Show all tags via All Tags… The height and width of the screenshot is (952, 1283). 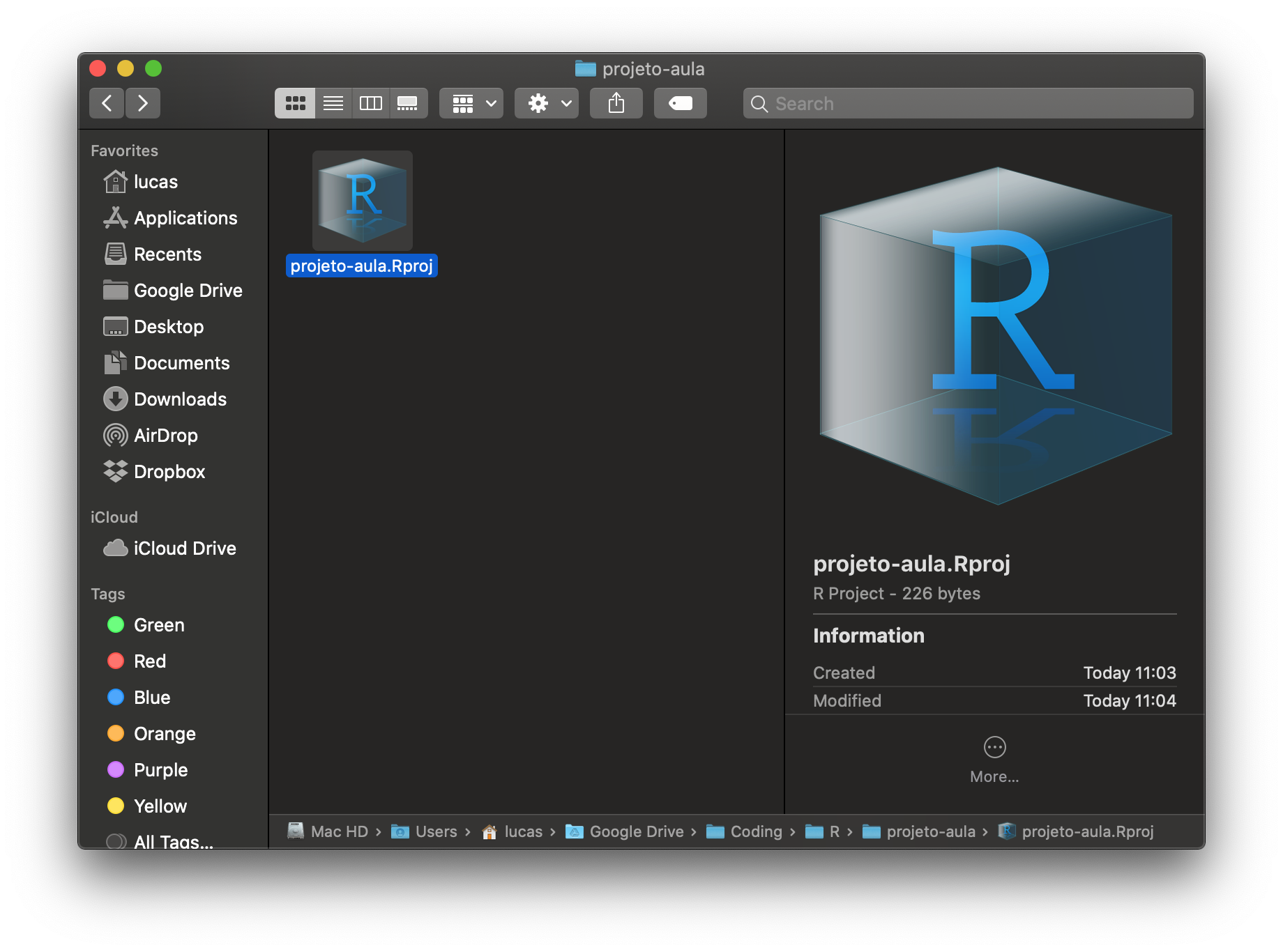[173, 840]
